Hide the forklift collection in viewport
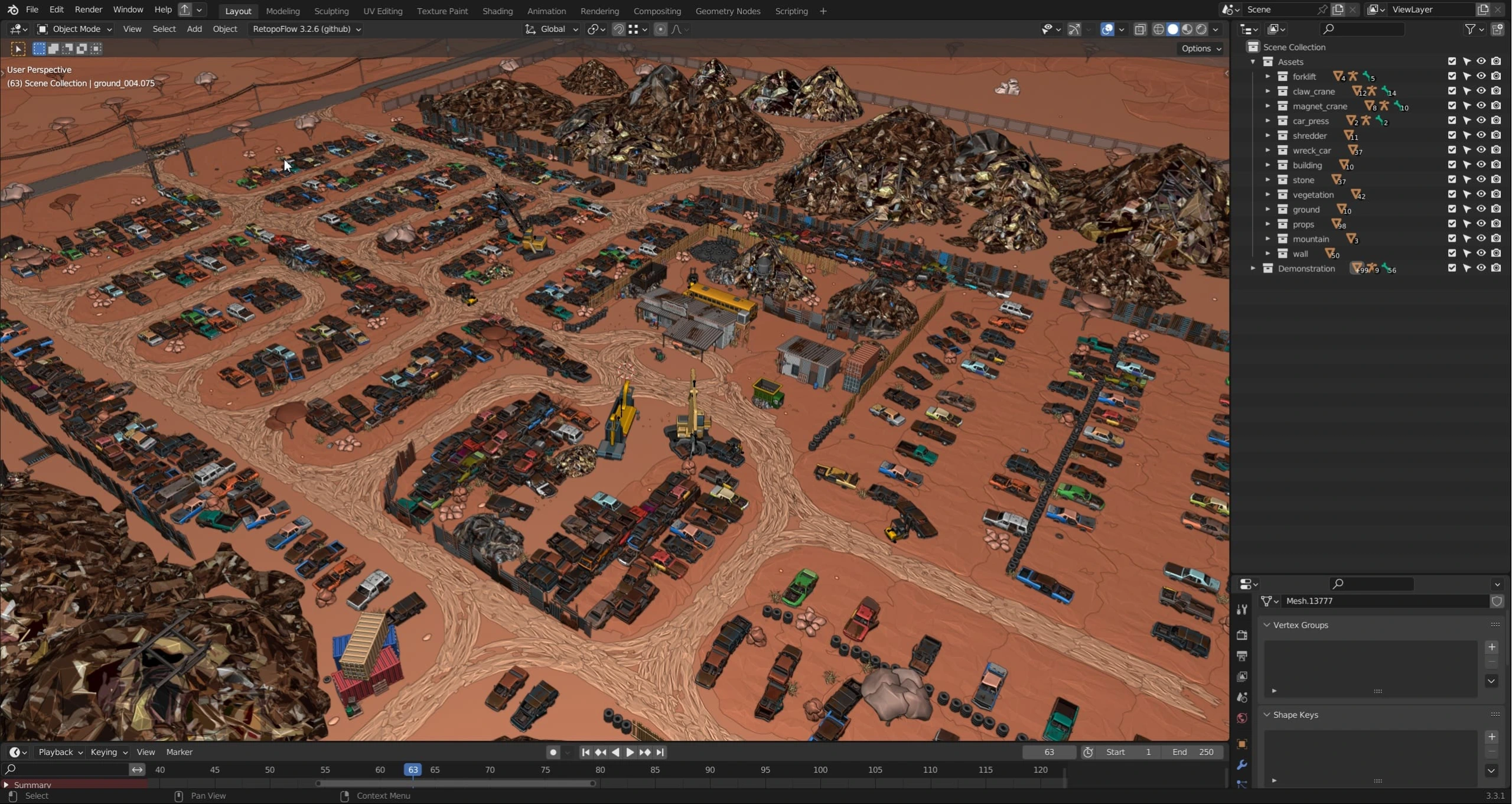 1481,76
